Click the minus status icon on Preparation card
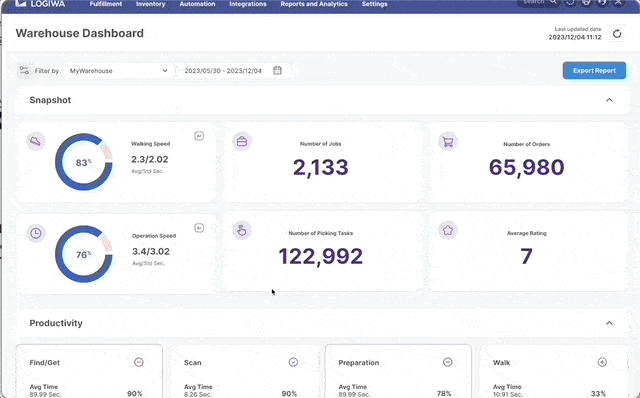This screenshot has height=398, width=640. point(448,362)
